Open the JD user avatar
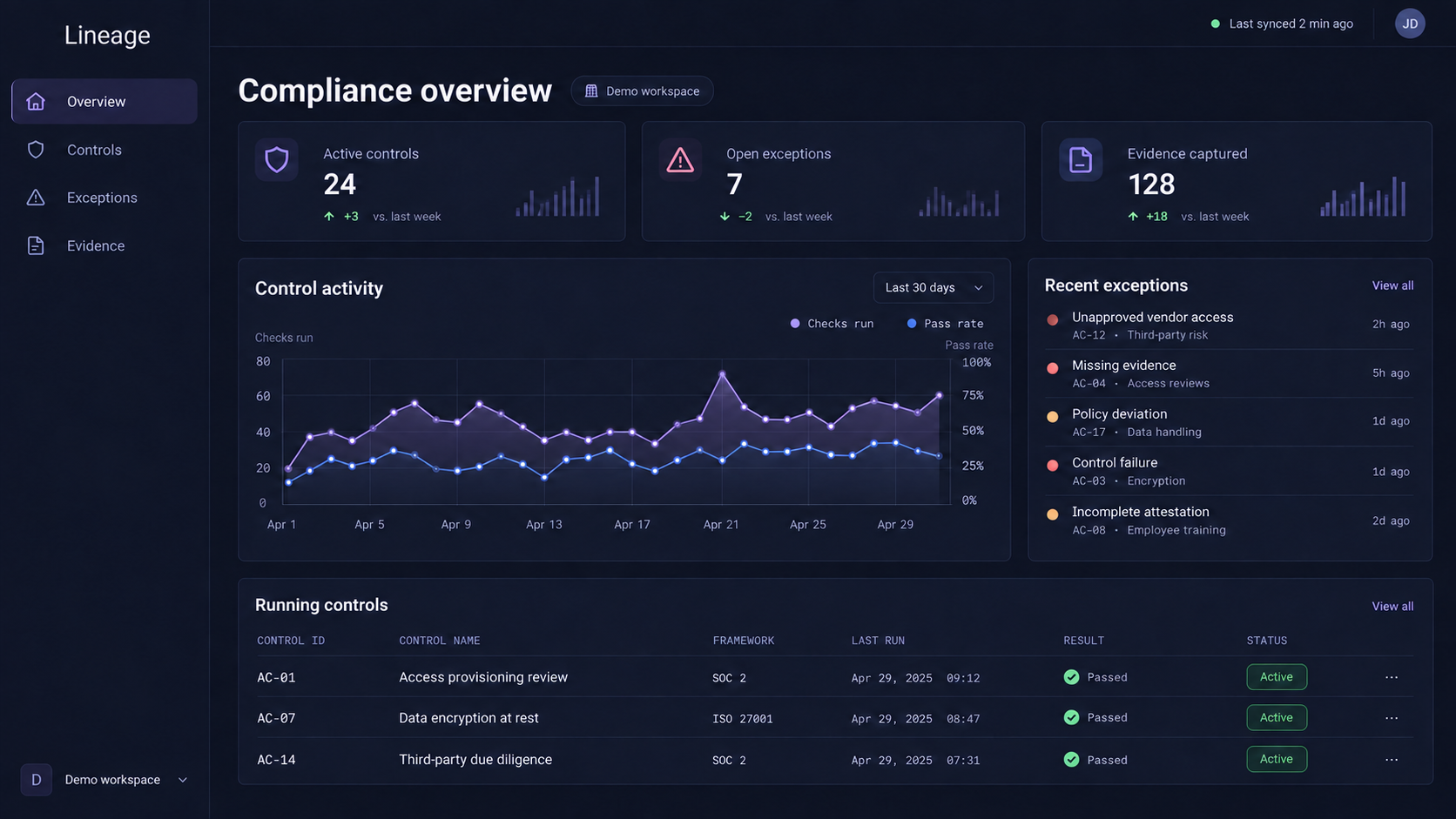The image size is (1456, 819). 1410,23
